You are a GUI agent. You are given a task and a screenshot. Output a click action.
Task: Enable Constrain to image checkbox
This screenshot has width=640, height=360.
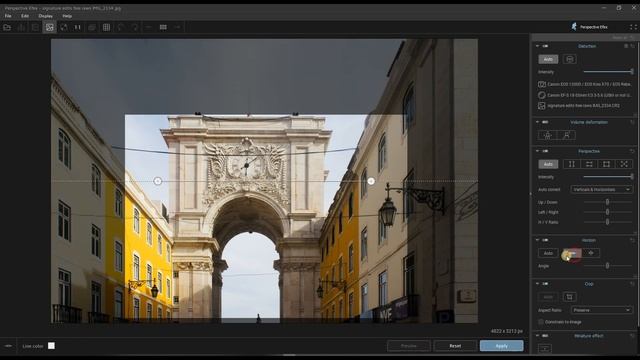(541, 322)
